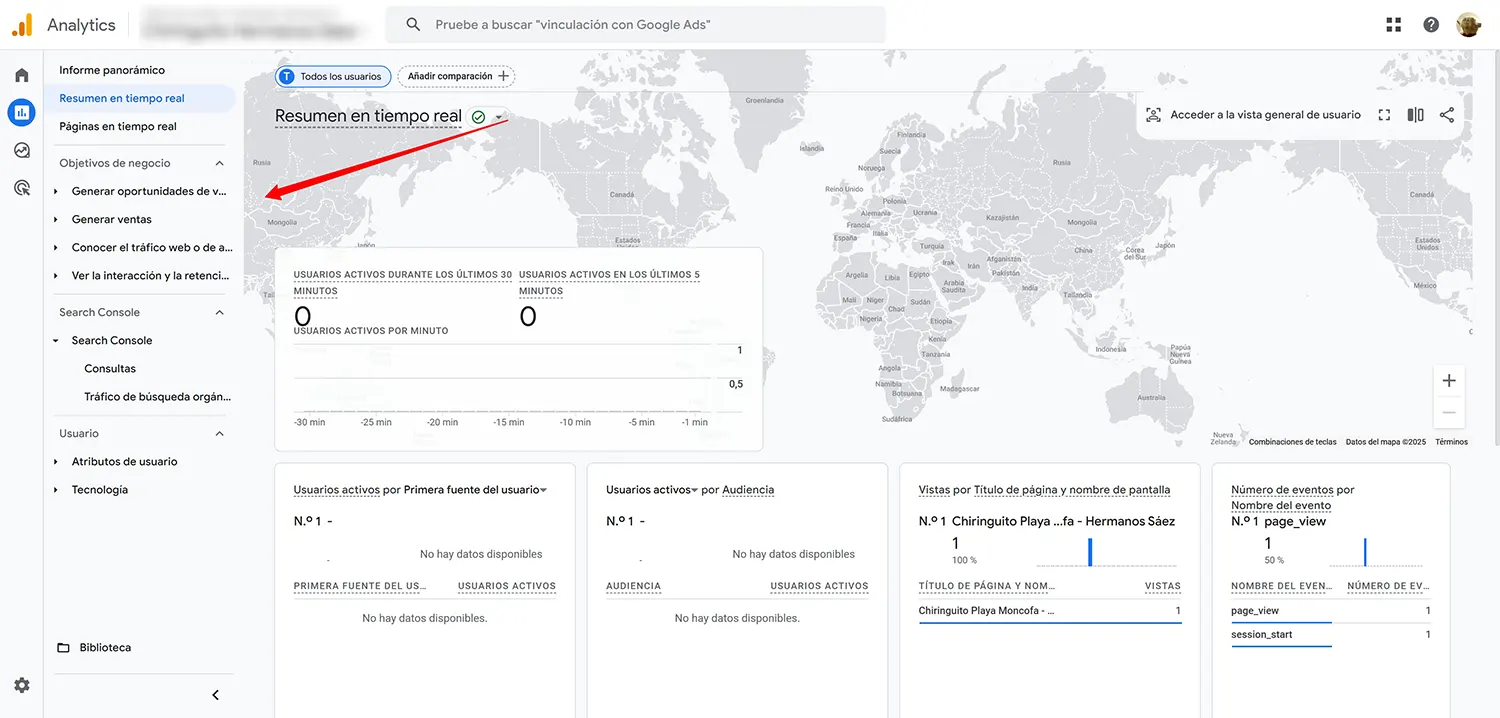This screenshot has width=1500, height=718.
Task: Collapse the Objetivos de negocio section
Action: 219,162
